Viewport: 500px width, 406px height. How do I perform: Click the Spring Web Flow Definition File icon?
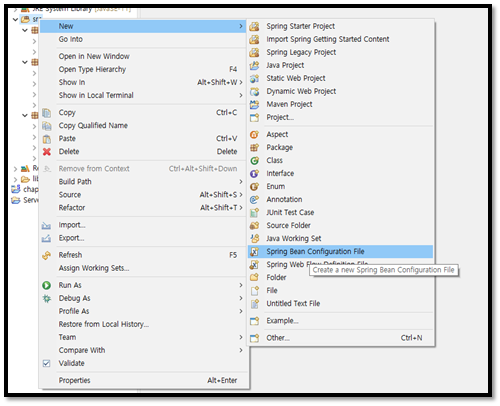pos(254,264)
